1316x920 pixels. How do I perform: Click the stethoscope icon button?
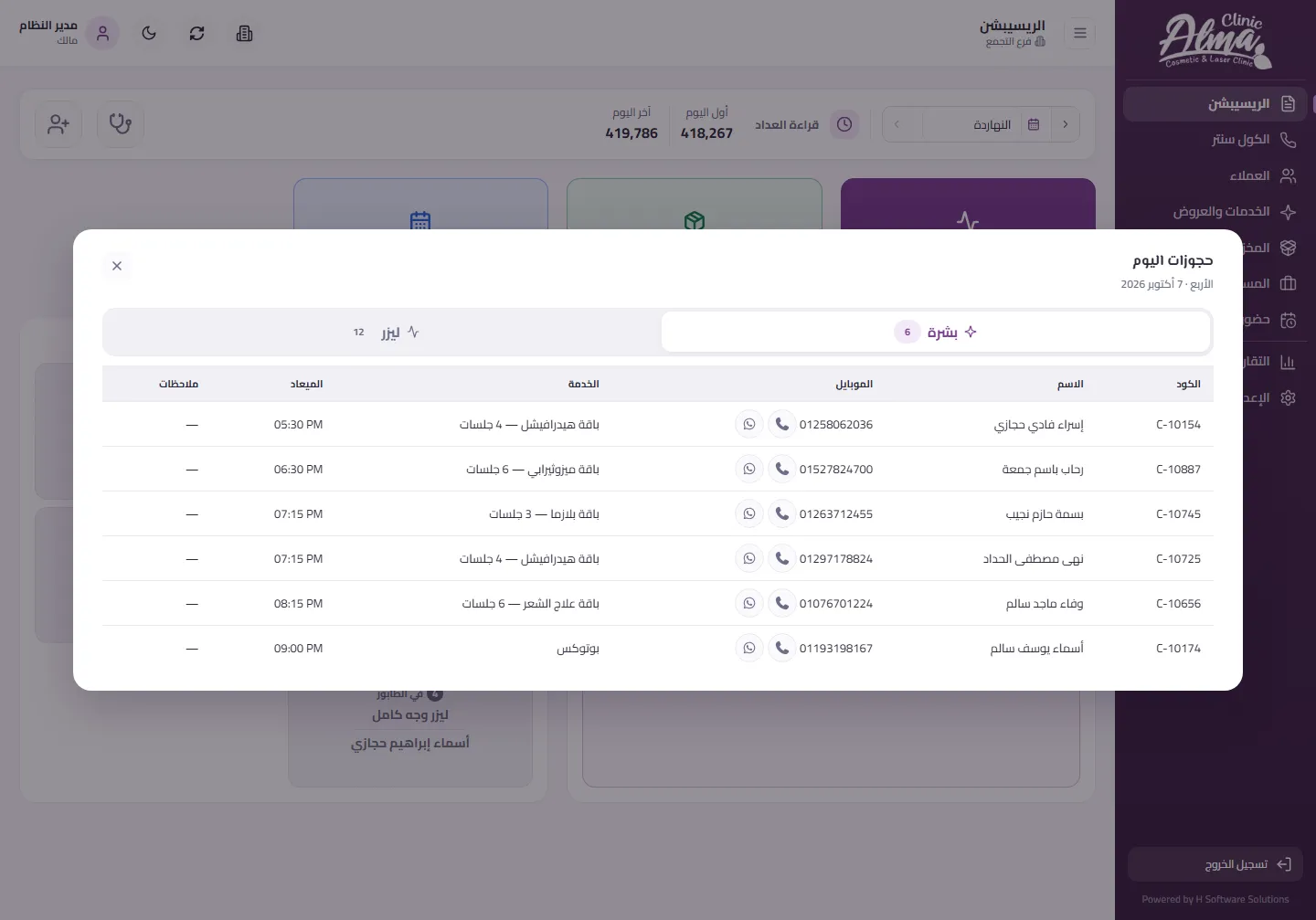coord(121,124)
